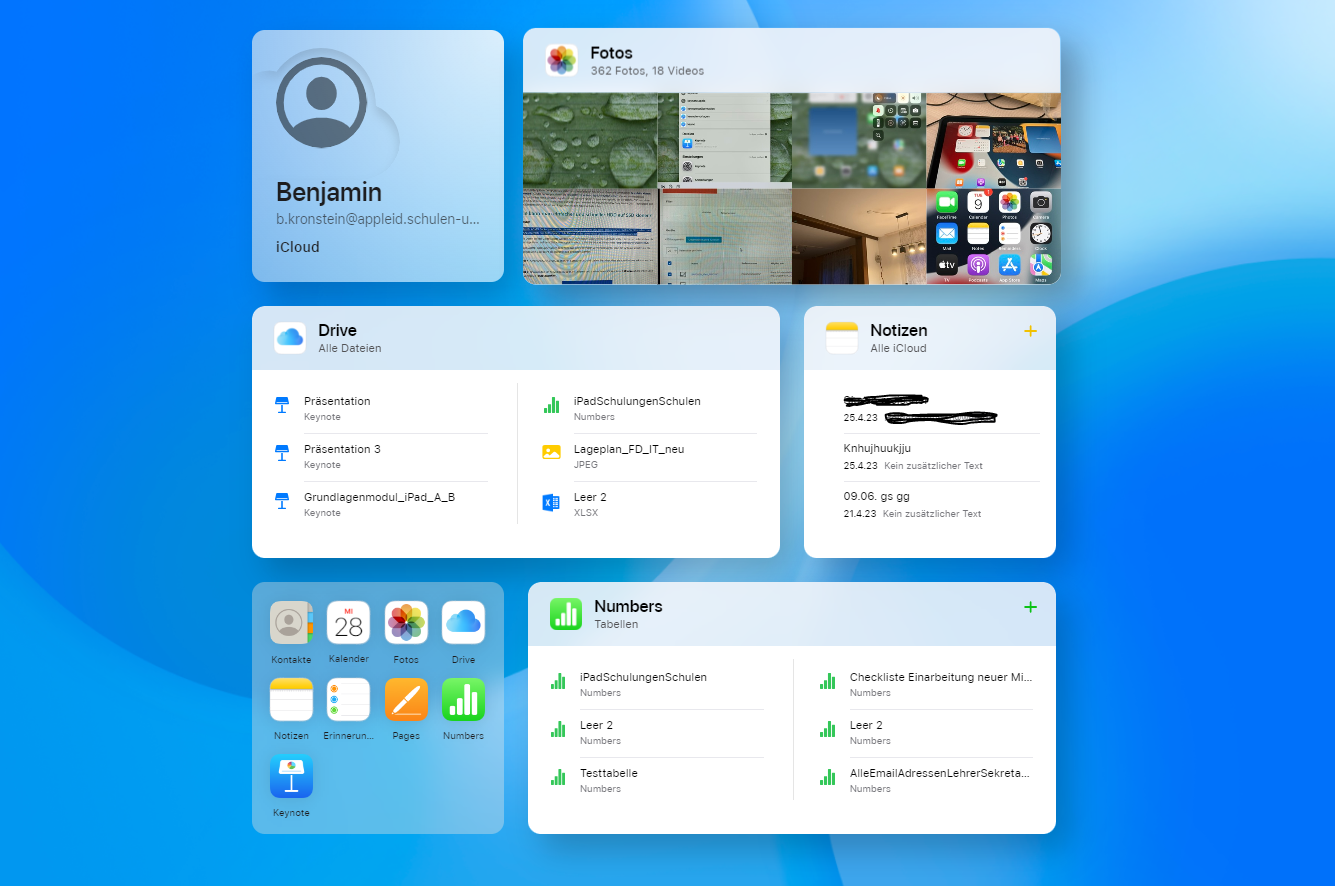Click the Numbers widget header icon
Viewport: 1335px width, 886px height.
click(566, 614)
